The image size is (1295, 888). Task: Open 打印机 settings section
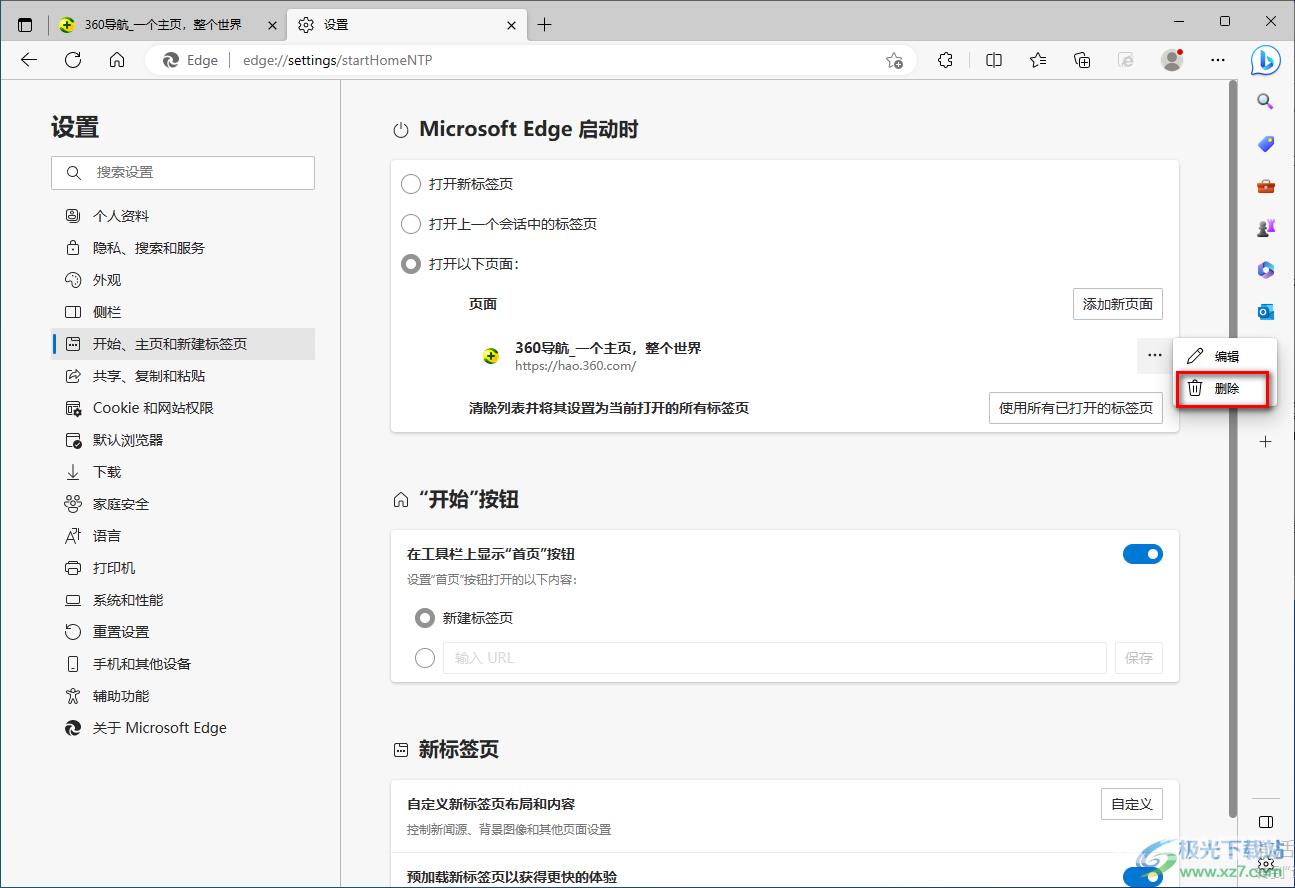click(x=183, y=568)
